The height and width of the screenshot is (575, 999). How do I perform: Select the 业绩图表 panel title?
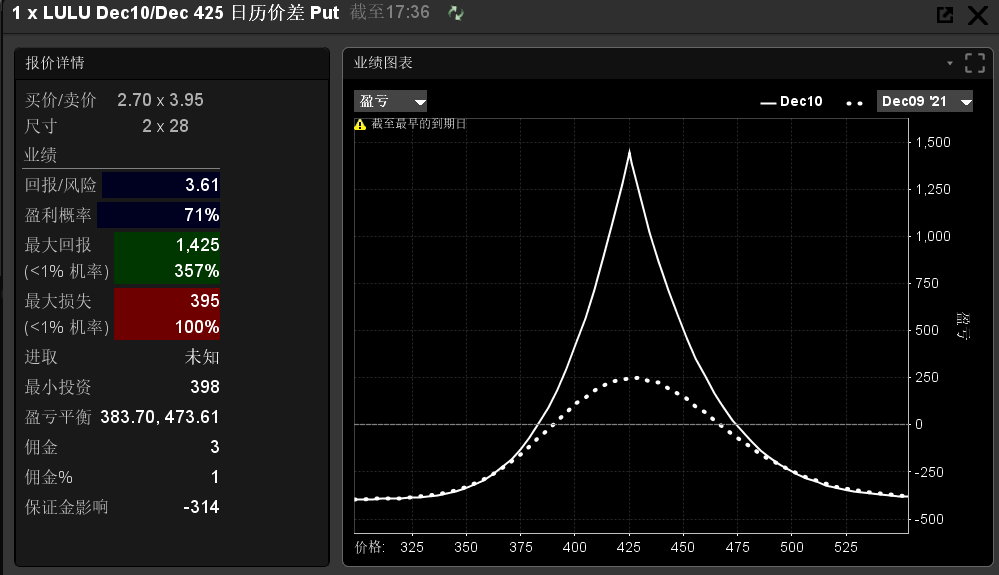[383, 63]
